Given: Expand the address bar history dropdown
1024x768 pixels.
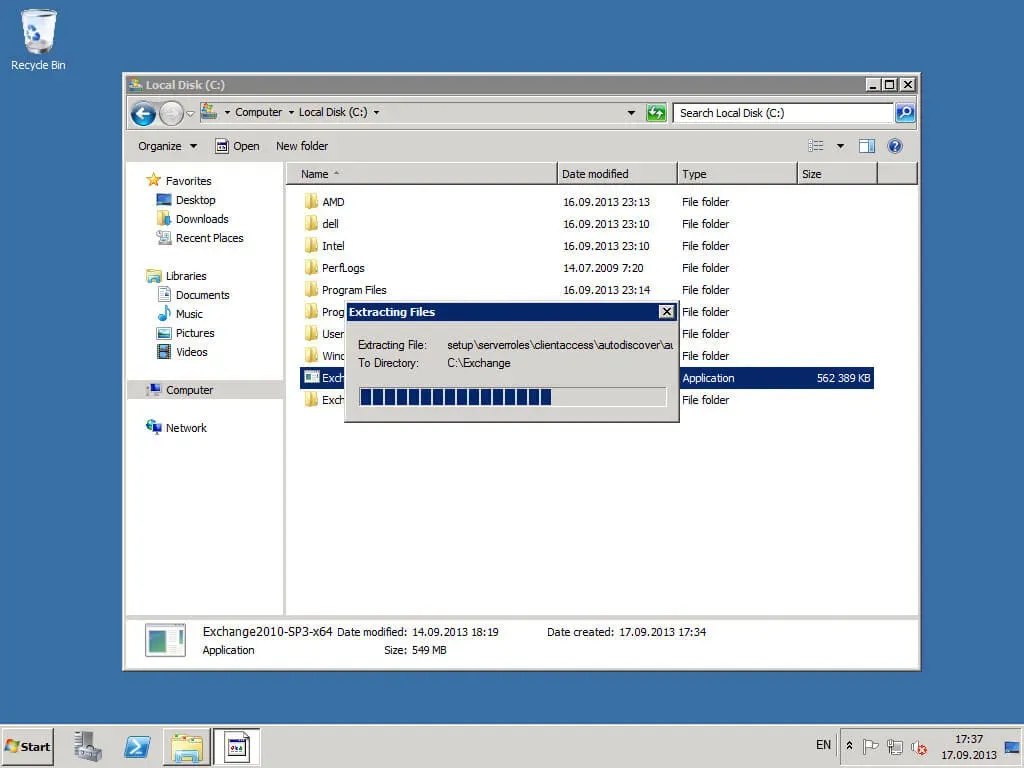Looking at the screenshot, I should [x=631, y=113].
